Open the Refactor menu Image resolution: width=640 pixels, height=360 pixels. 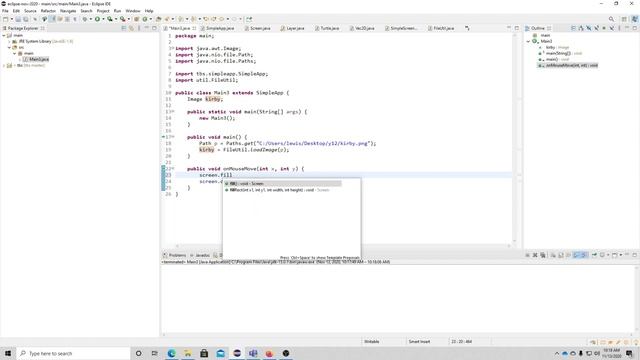(48, 11)
